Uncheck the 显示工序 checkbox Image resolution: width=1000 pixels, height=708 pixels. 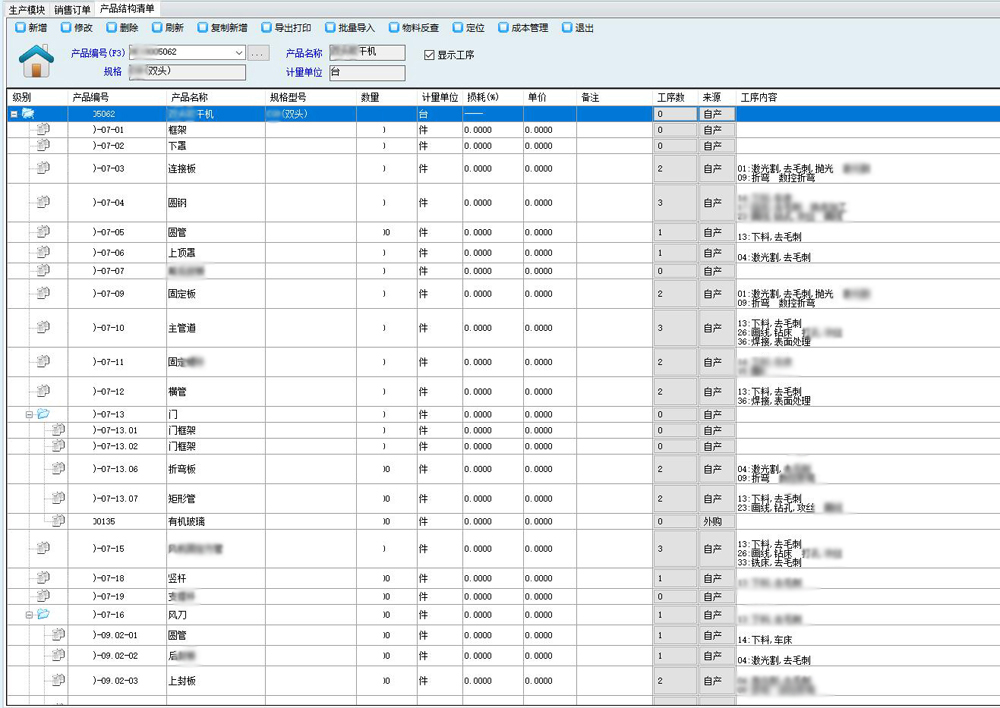pos(430,55)
